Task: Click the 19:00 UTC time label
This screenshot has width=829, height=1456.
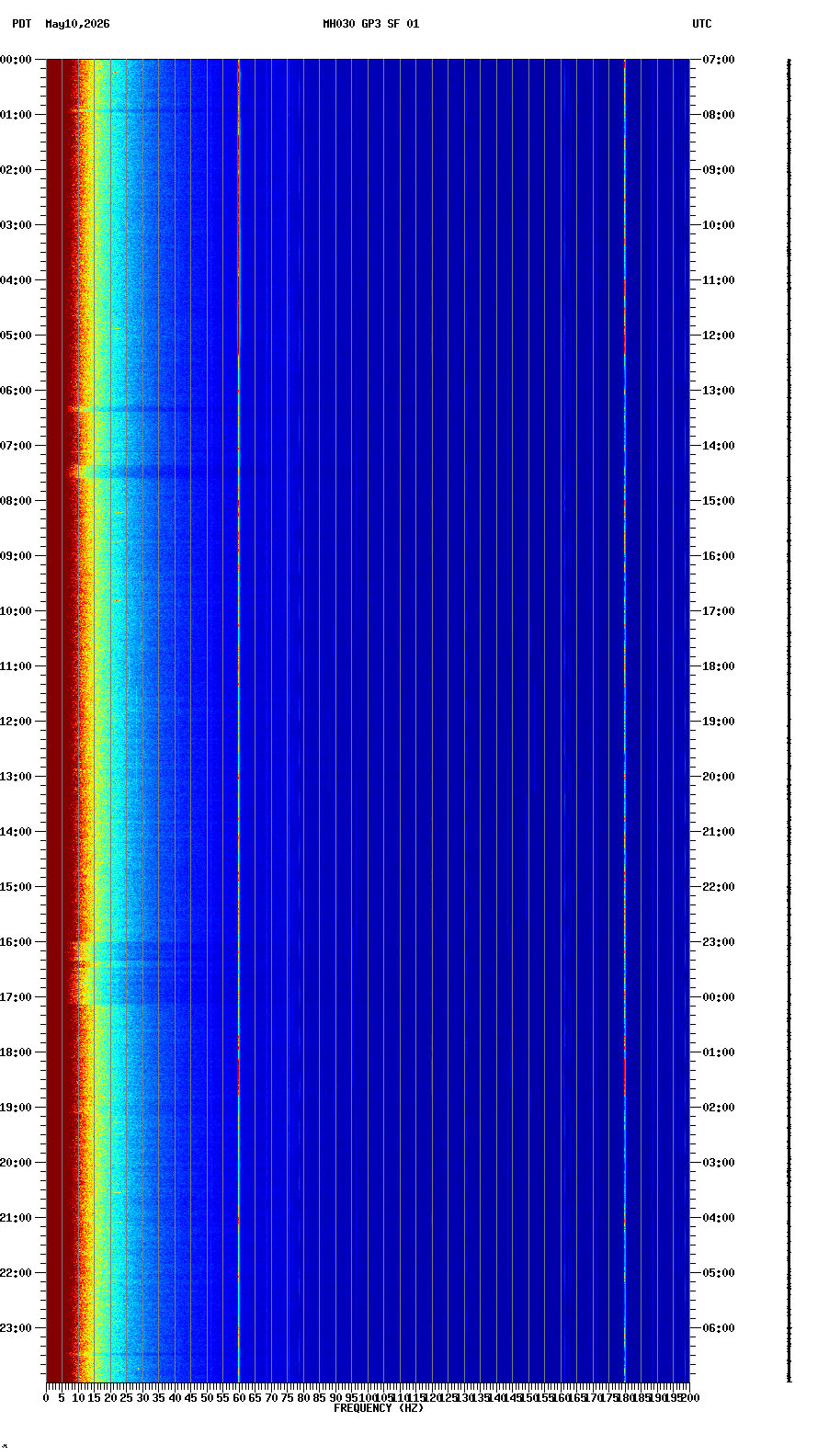Action: point(719,722)
